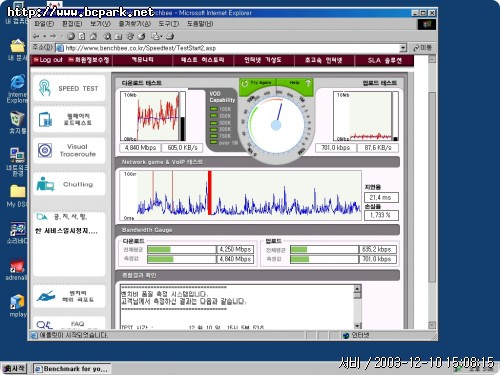Click the results text box scroll-down arrow
500x375 pixels.
tap(357, 325)
